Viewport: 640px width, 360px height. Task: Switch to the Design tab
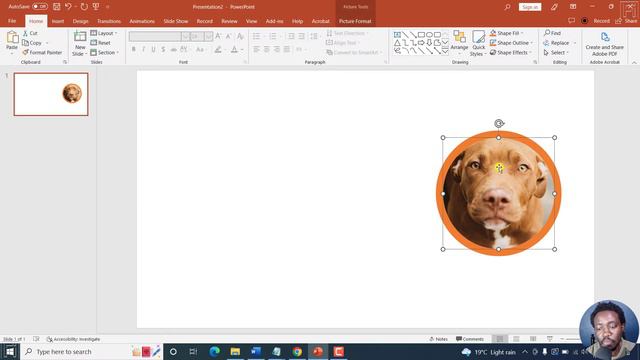pyautogui.click(x=80, y=21)
